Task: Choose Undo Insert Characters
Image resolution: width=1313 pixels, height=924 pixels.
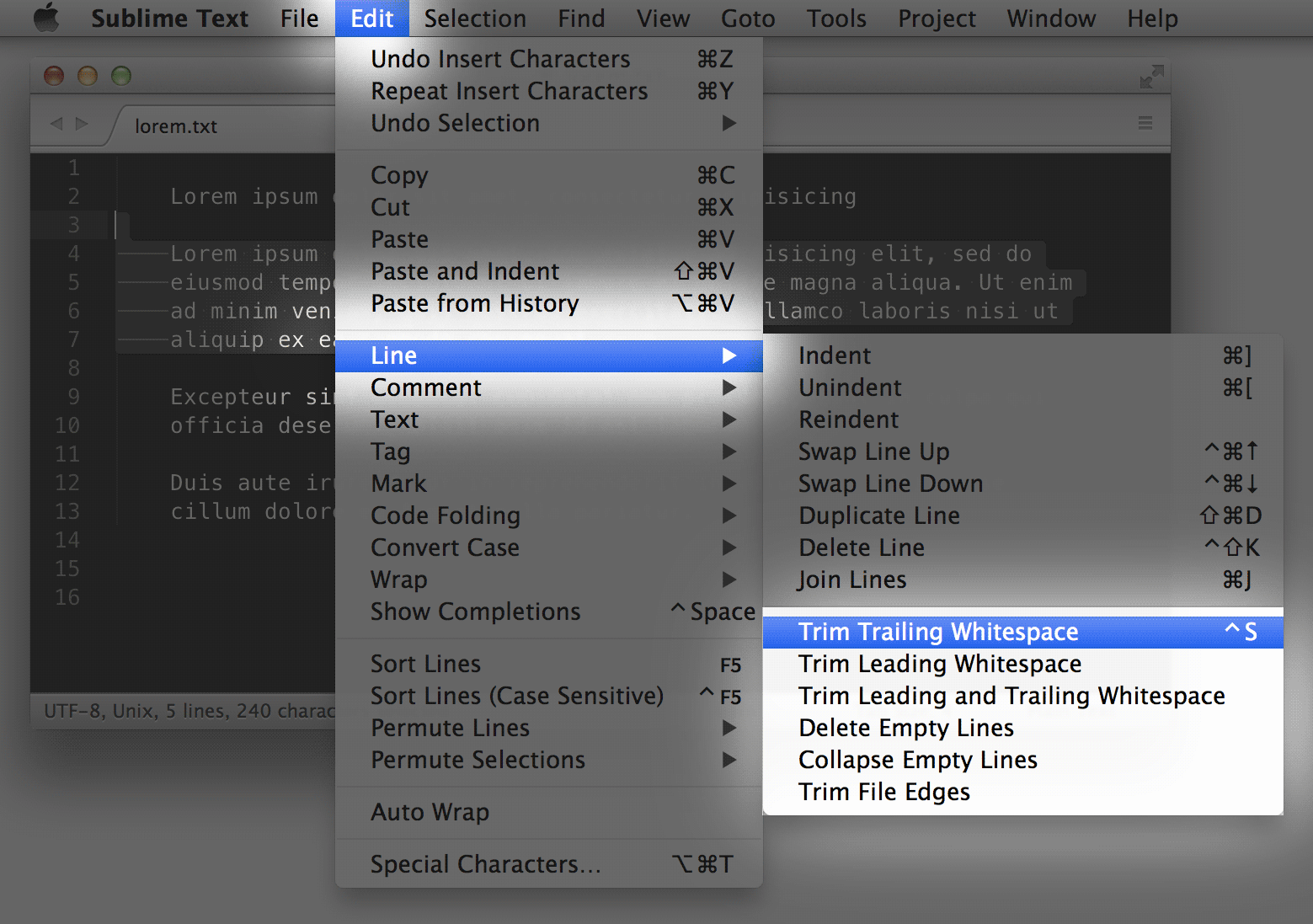Action: (x=549, y=59)
